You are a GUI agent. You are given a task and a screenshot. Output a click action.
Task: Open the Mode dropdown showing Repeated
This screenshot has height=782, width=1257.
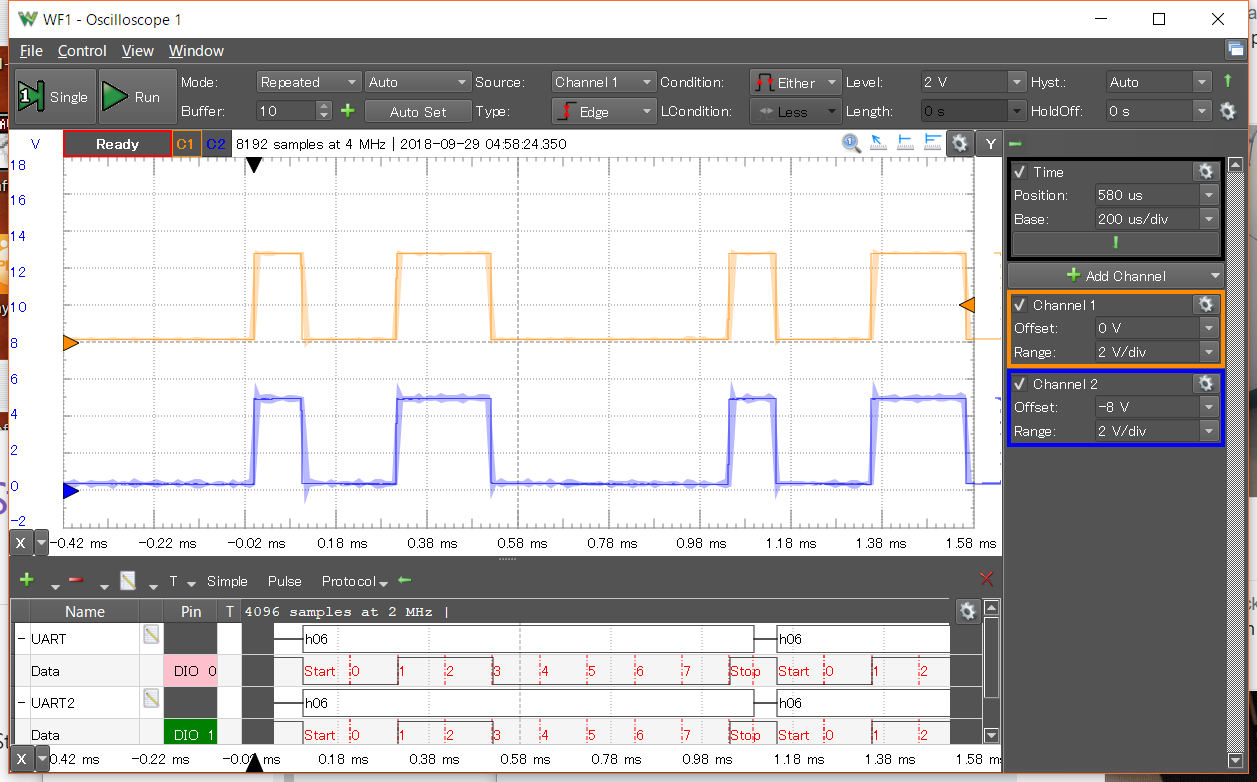coord(308,82)
